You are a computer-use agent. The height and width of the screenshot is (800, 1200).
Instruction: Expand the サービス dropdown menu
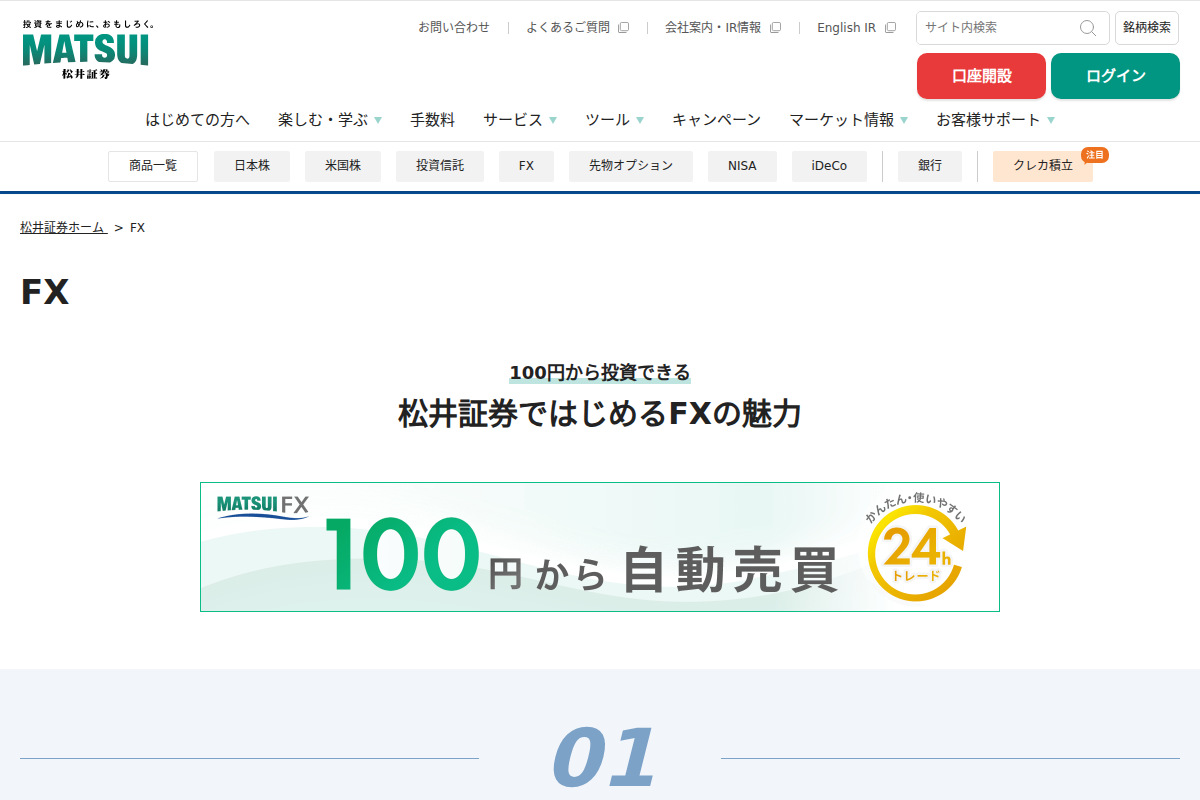pos(519,119)
